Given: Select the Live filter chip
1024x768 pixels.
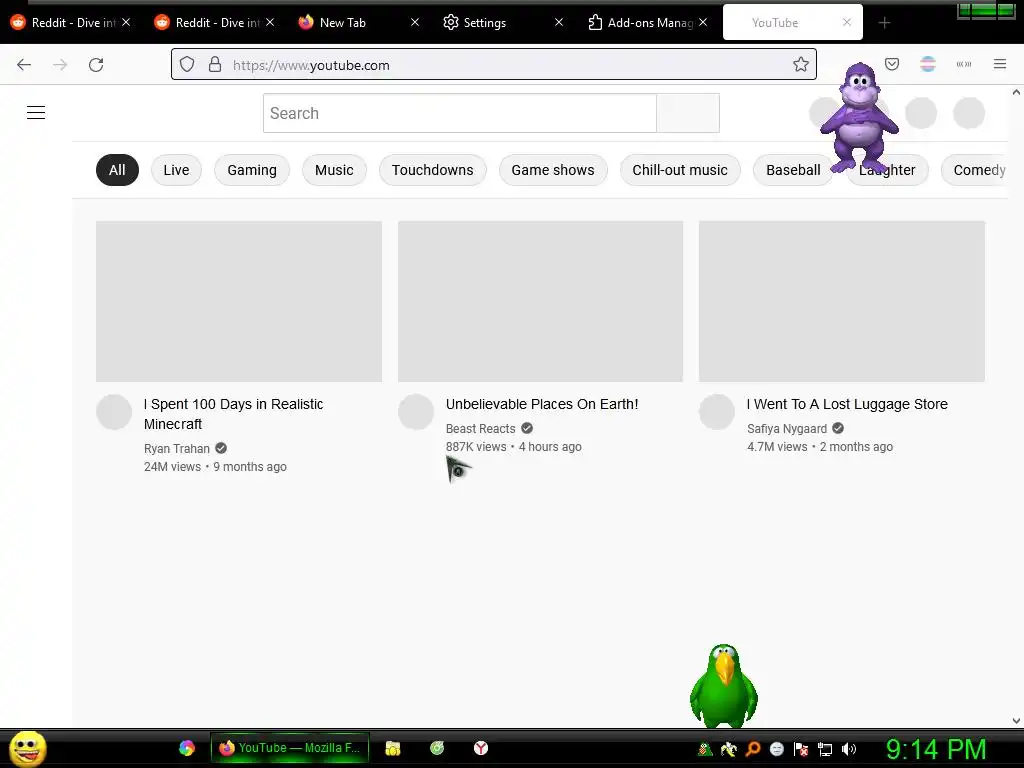Looking at the screenshot, I should 176,170.
